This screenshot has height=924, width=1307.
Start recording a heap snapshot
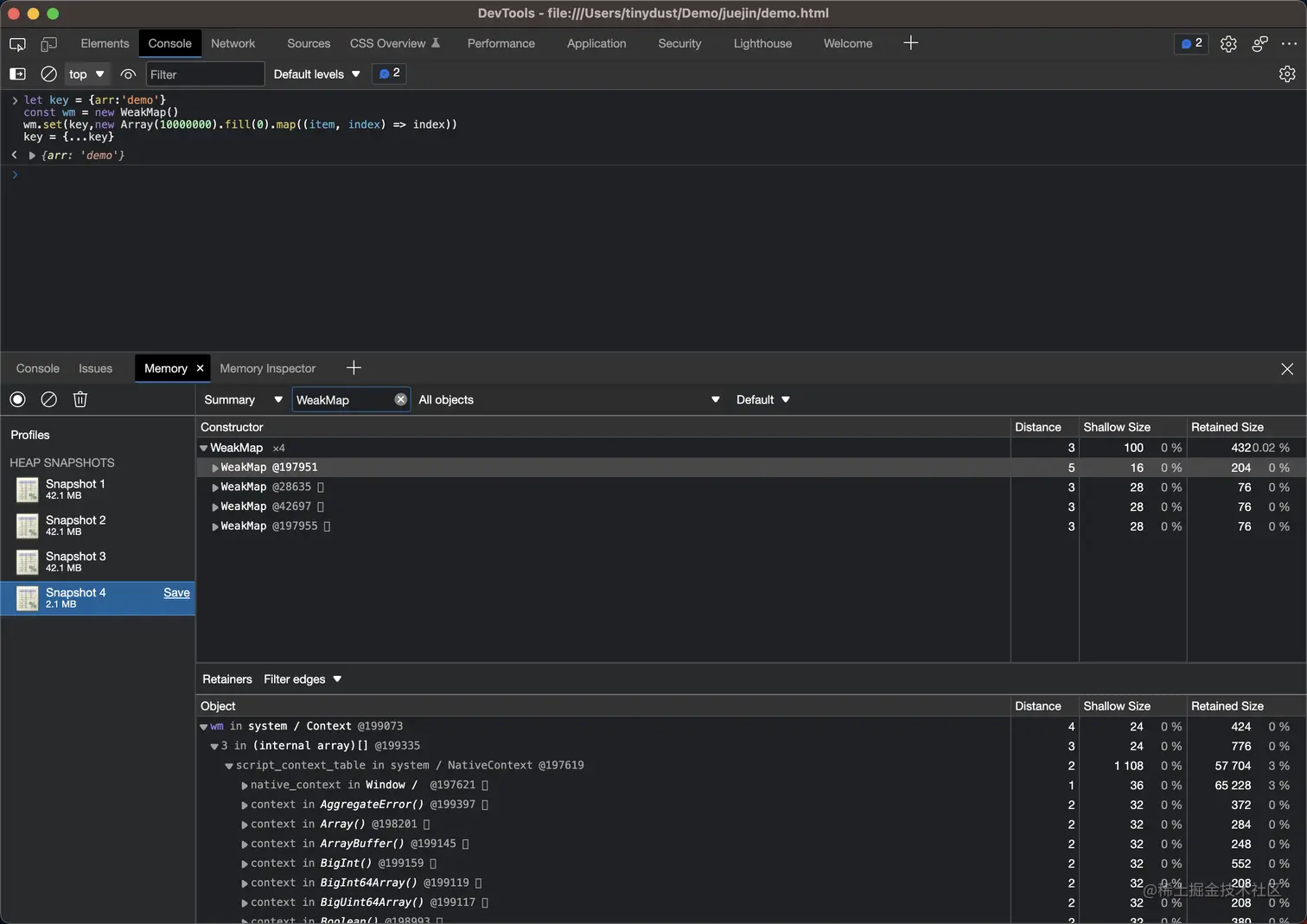(17, 399)
